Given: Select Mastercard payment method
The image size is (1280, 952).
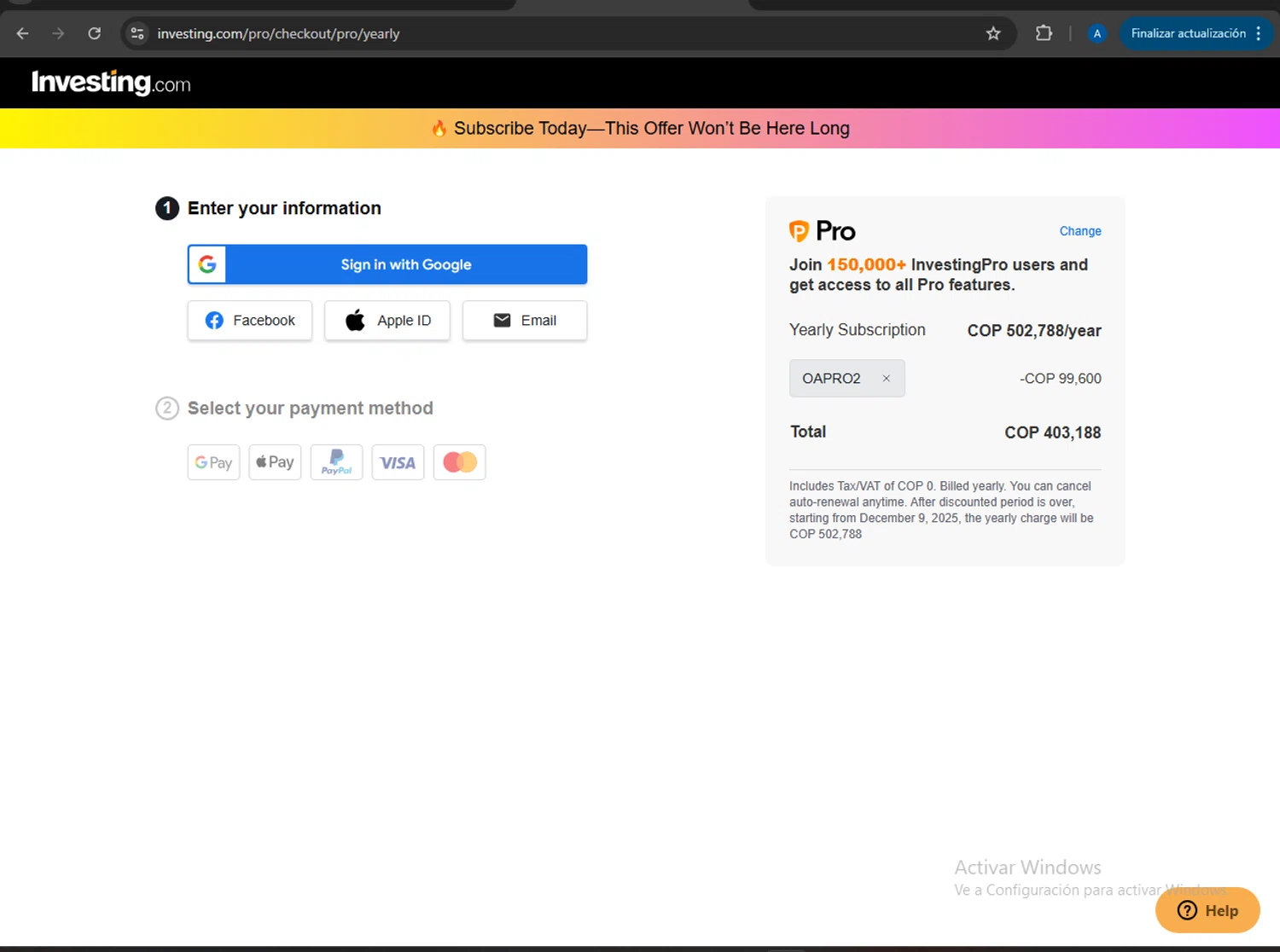Looking at the screenshot, I should (459, 462).
